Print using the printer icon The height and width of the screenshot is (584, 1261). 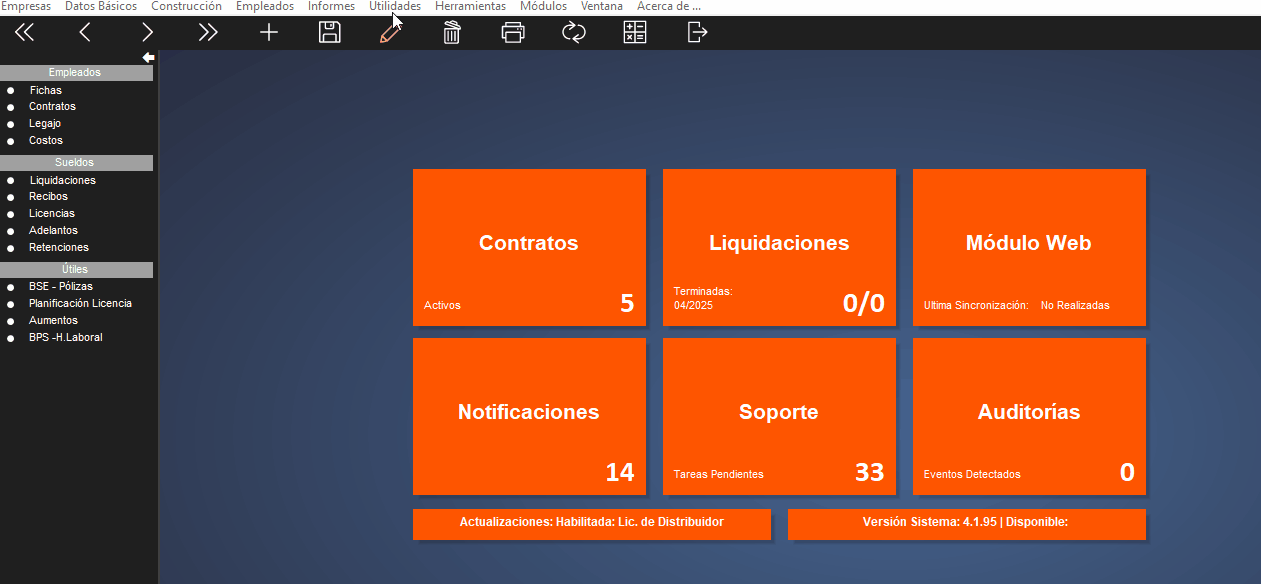click(x=513, y=32)
